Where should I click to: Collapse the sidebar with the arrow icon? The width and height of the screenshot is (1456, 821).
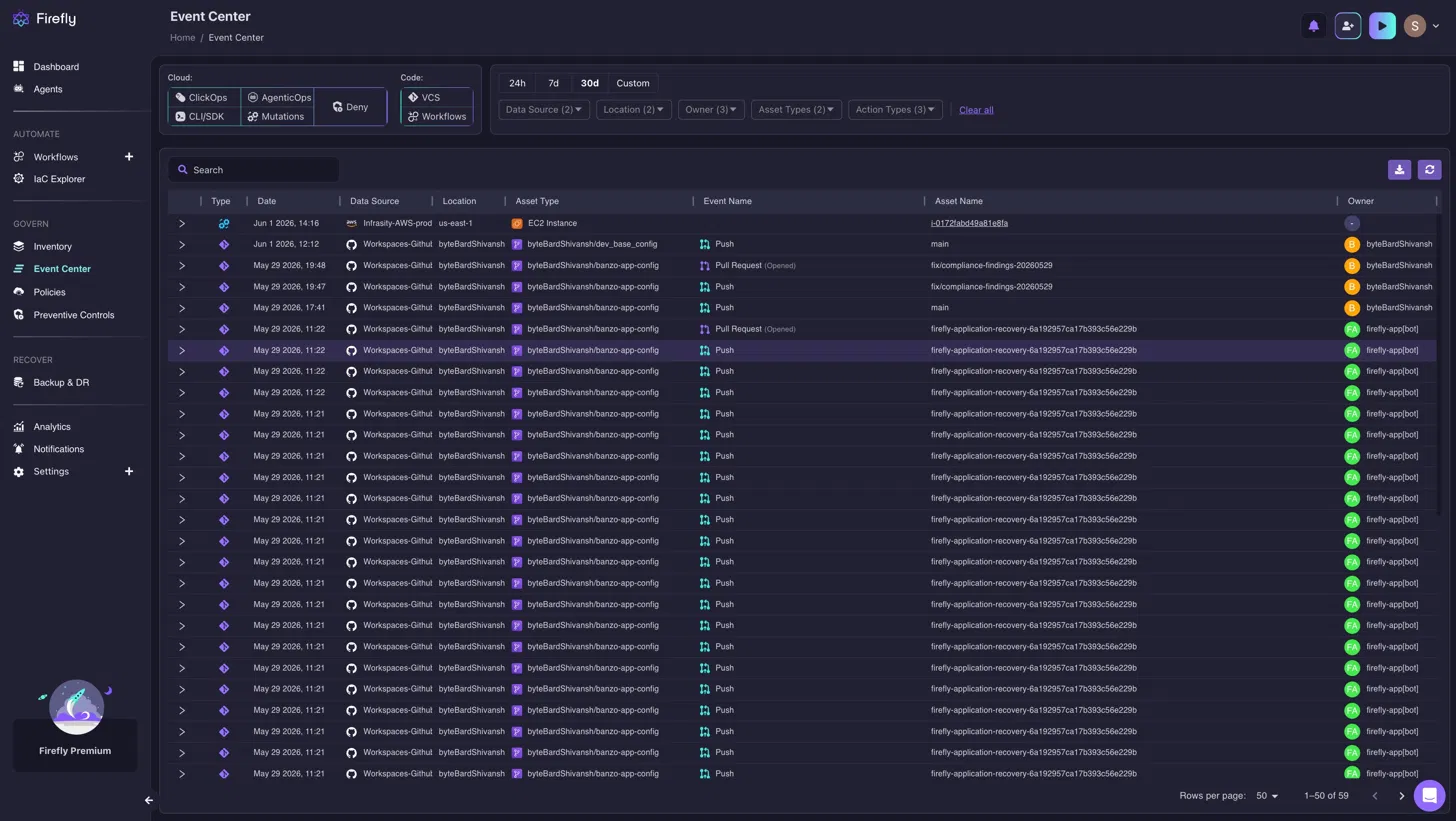click(149, 800)
